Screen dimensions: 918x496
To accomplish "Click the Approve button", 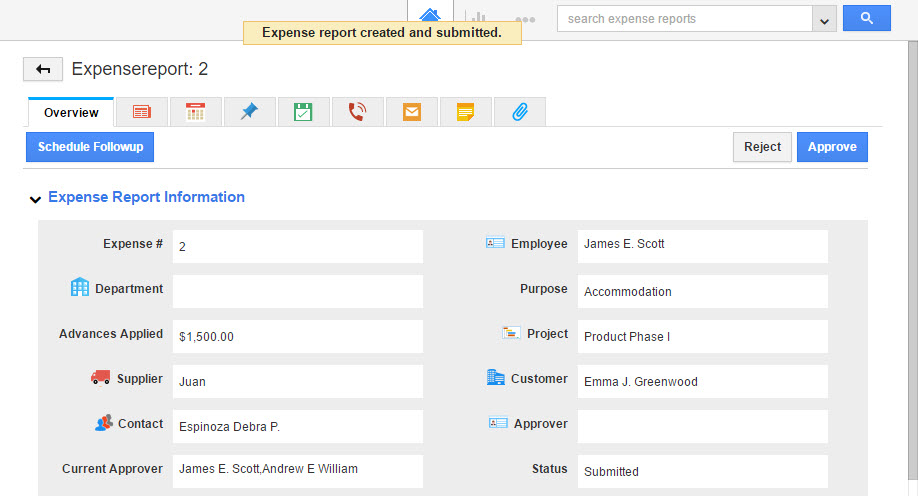I will [832, 147].
